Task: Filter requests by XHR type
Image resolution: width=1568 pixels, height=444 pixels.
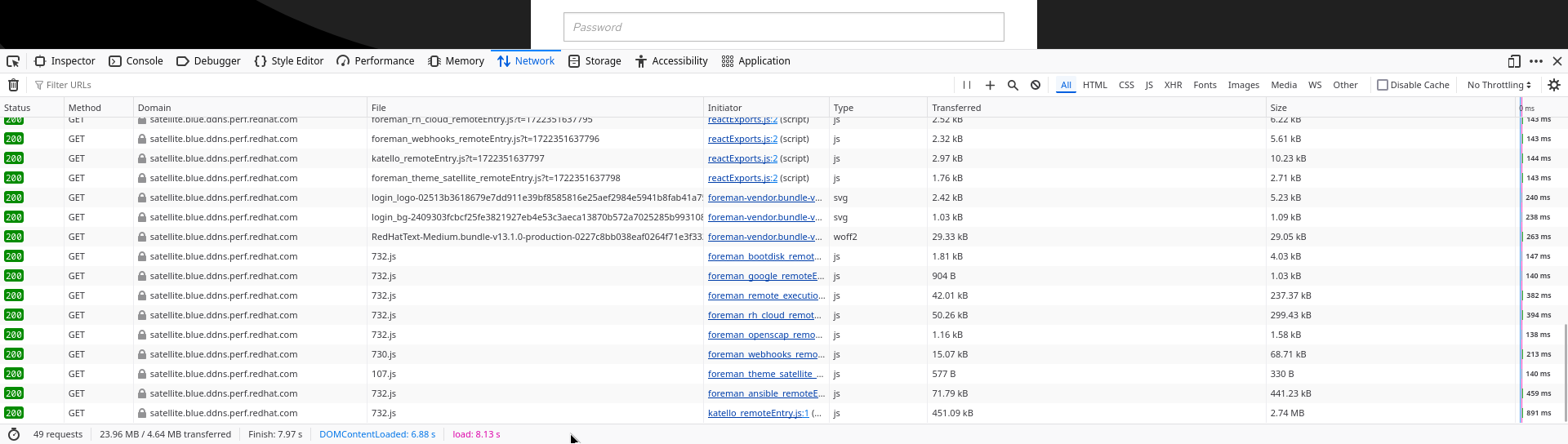Action: click(1173, 85)
